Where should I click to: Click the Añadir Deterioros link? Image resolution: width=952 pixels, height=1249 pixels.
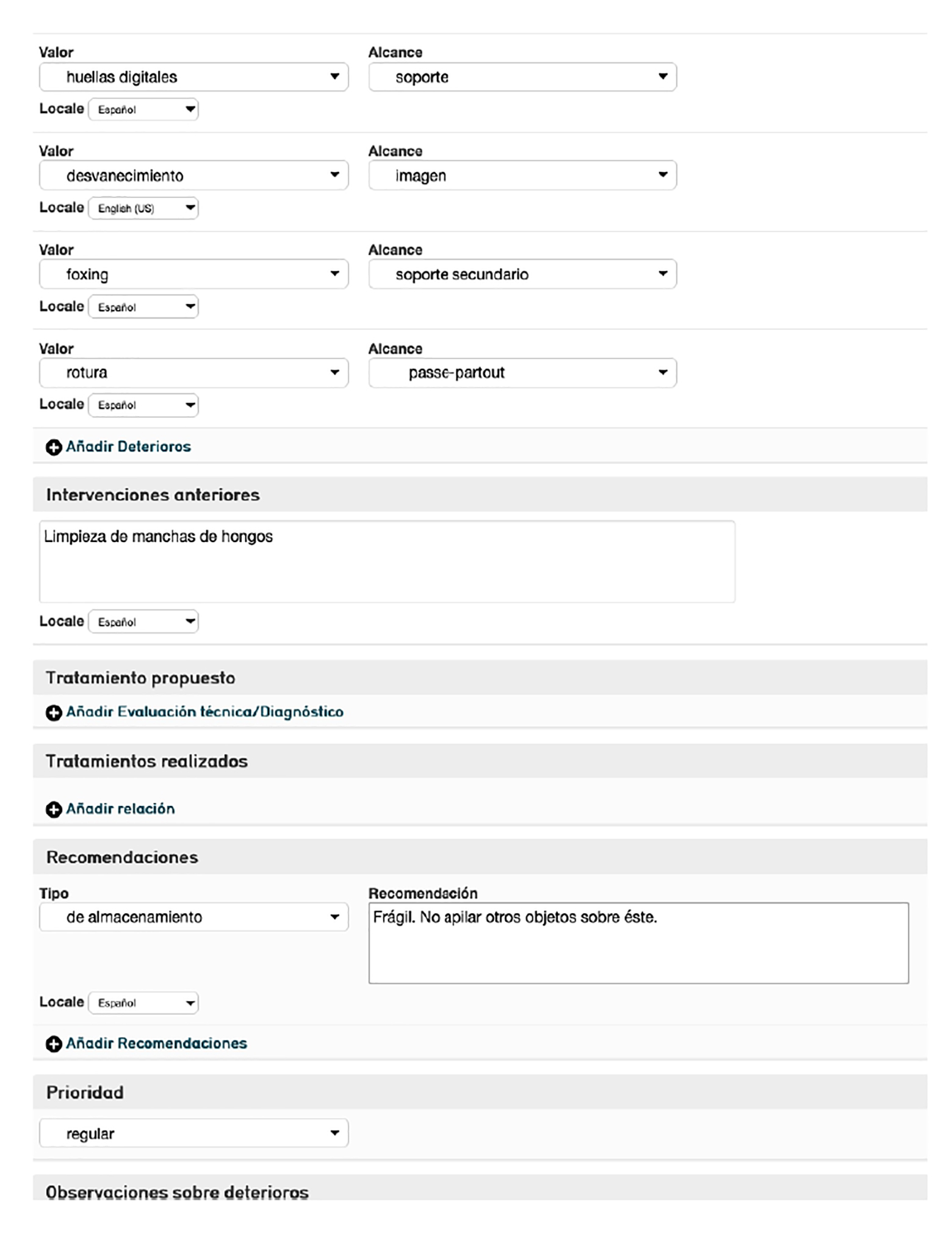pos(128,447)
